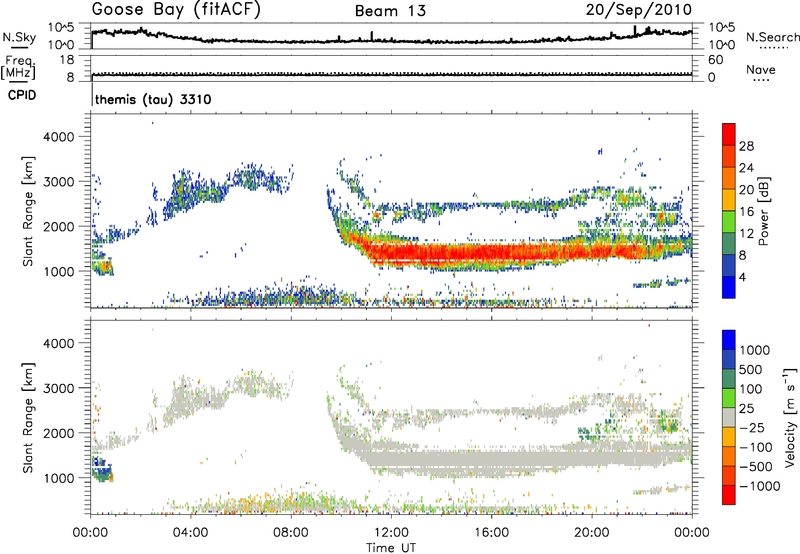Screen dimensions: 800x554
Task: Click the 'Velocity [m s-1]' colorbar label
Action: tap(790, 417)
